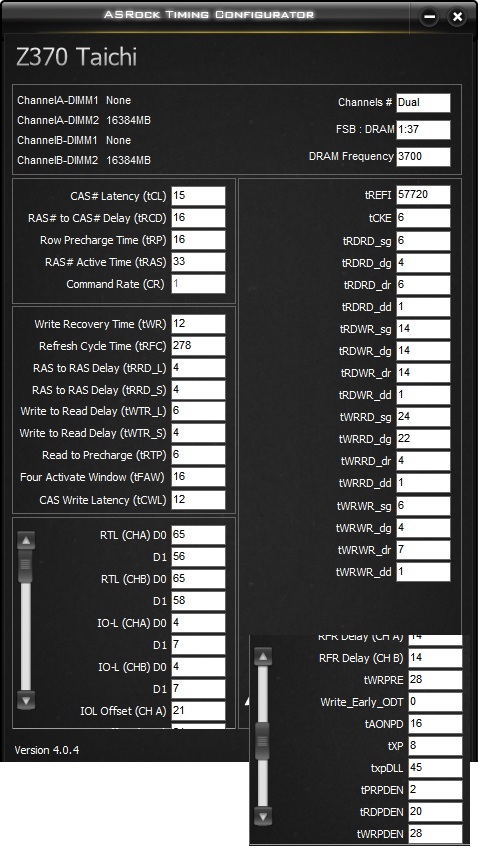This screenshot has height=864, width=492.
Task: Select the tRDWR_sg value field
Action: pyautogui.click(x=423, y=329)
